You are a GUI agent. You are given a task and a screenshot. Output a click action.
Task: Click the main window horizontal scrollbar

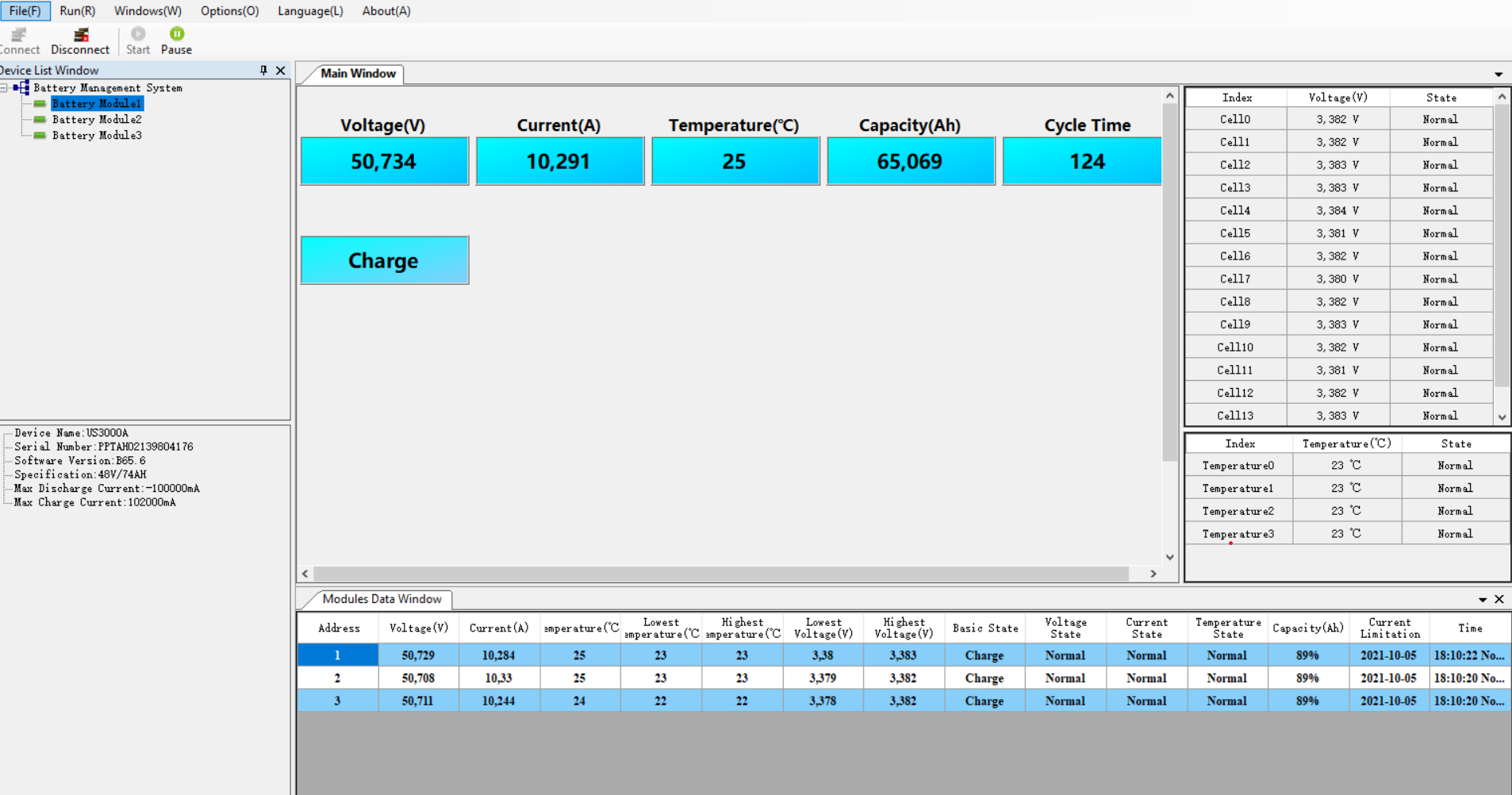[720, 574]
